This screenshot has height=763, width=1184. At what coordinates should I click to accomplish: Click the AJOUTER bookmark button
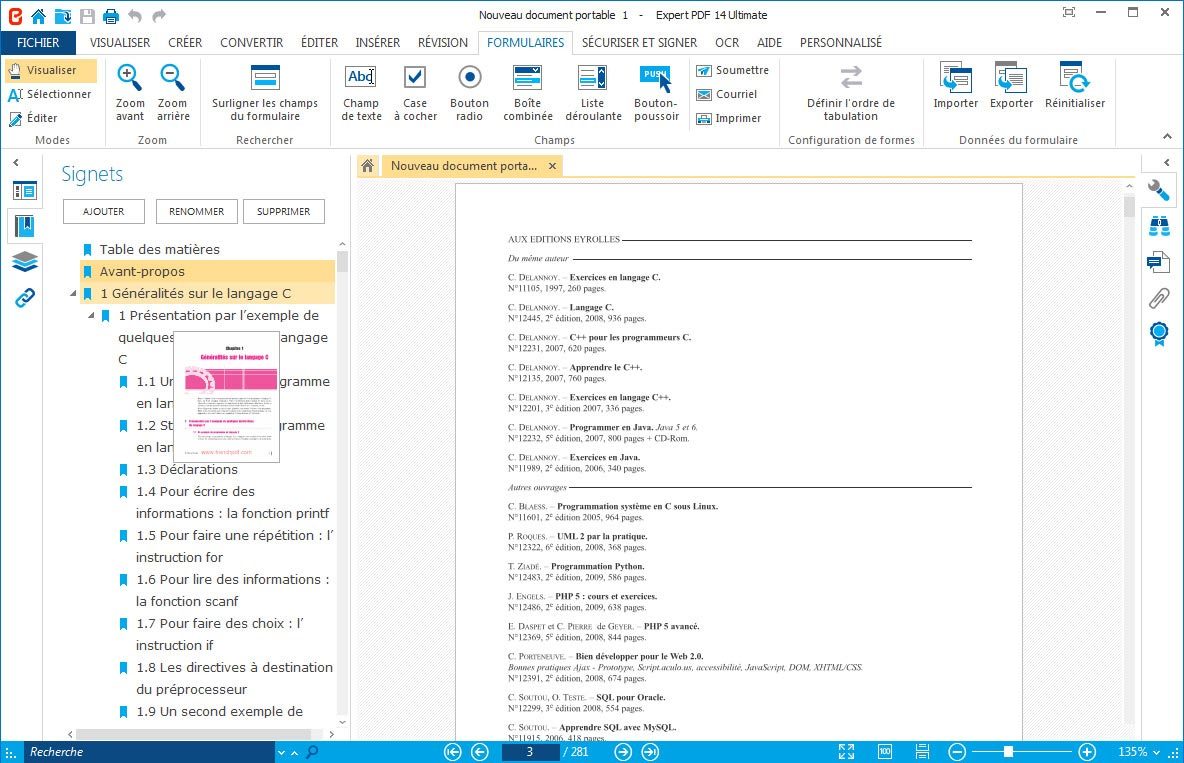point(103,211)
